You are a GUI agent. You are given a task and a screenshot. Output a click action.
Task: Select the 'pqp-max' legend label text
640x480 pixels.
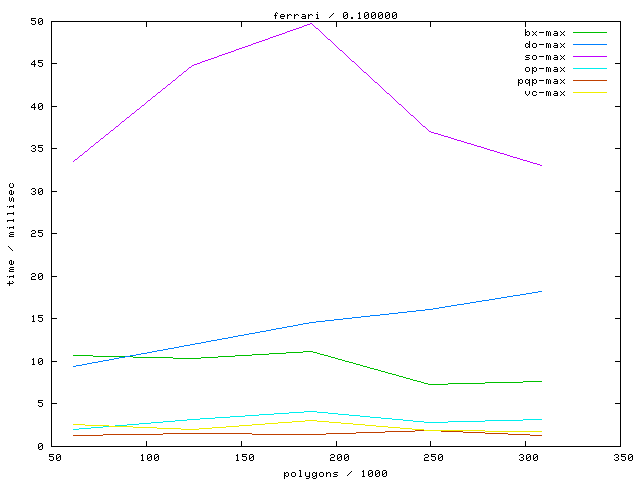point(541,81)
